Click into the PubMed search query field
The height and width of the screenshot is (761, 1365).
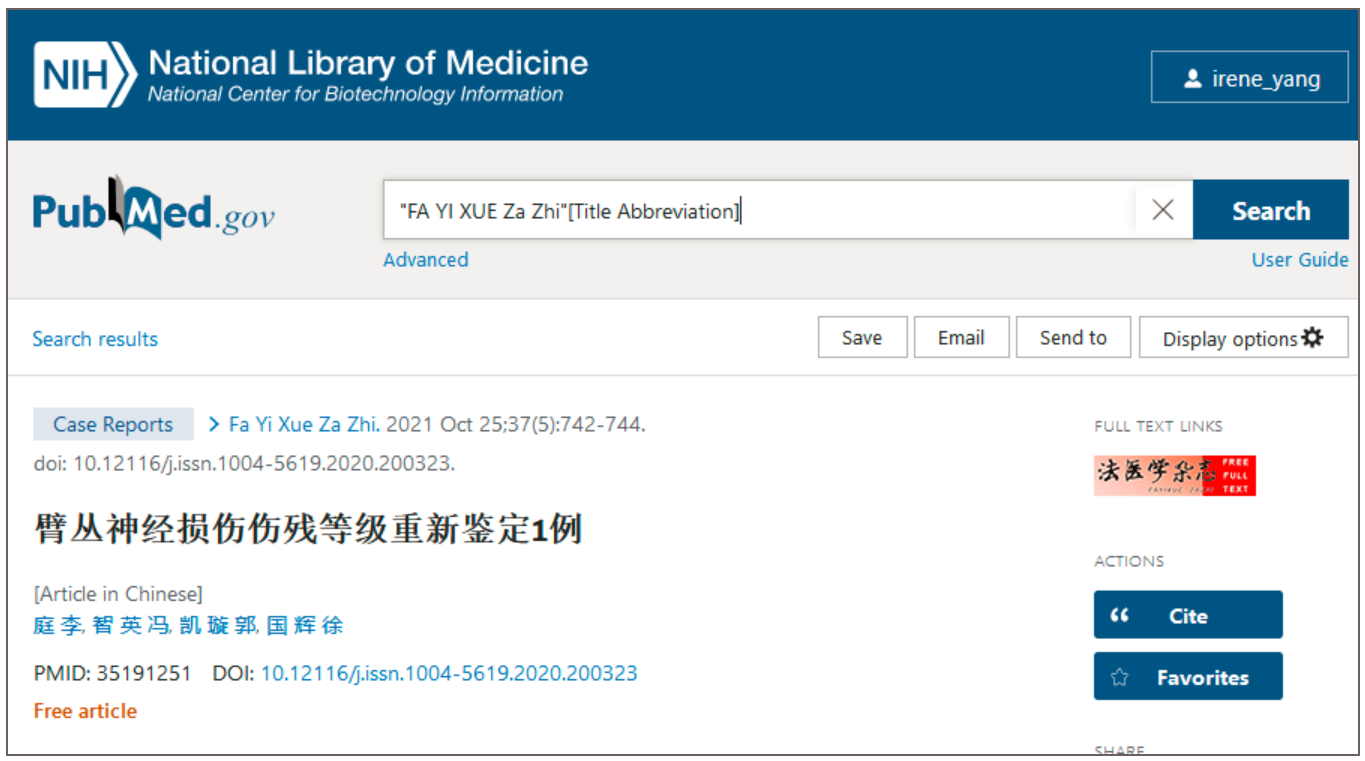[760, 211]
